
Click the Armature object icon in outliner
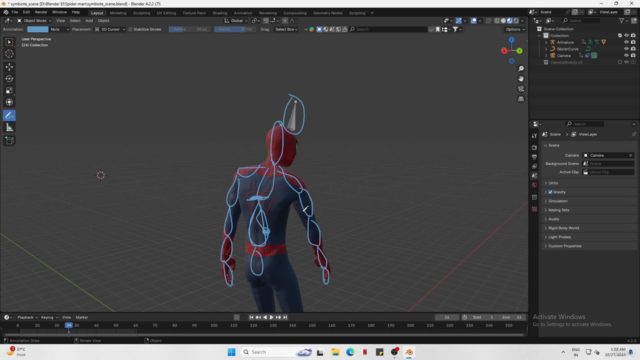pyautogui.click(x=553, y=42)
